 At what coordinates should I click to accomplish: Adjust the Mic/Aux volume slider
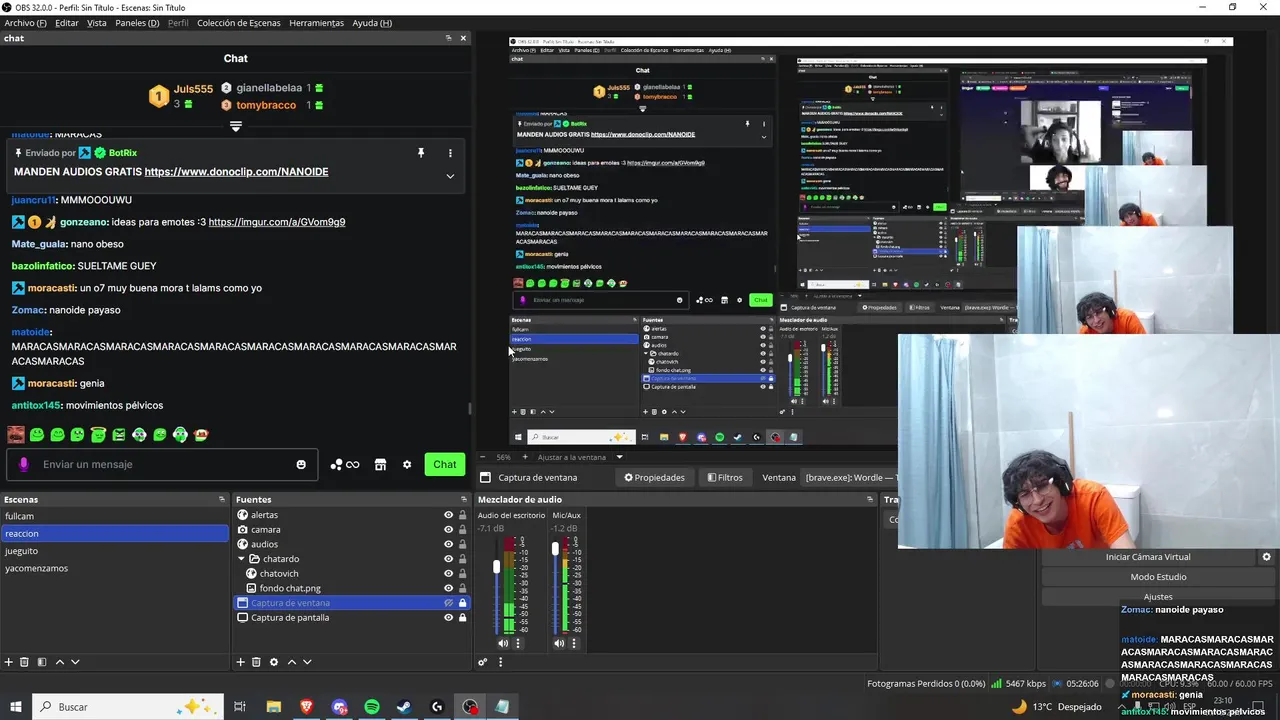pos(555,548)
